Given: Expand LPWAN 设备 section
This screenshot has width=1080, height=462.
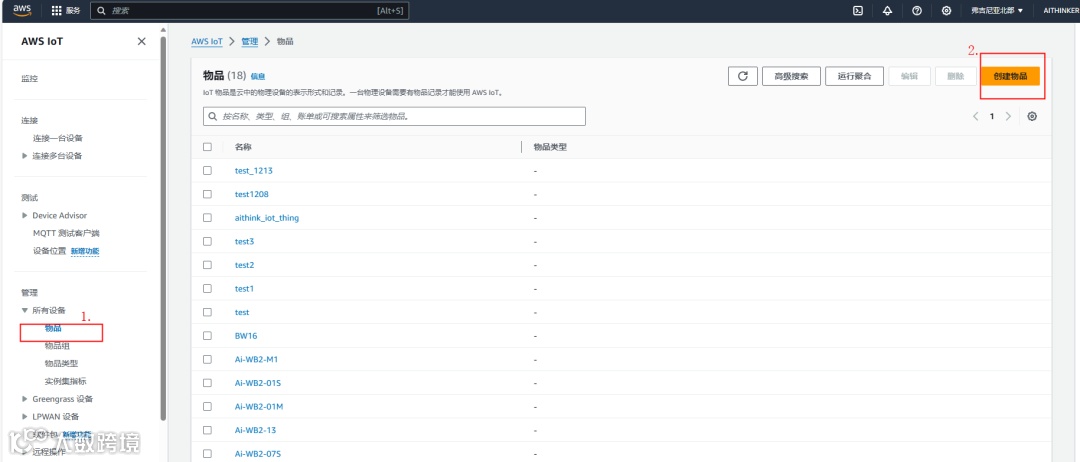Looking at the screenshot, I should [x=25, y=417].
